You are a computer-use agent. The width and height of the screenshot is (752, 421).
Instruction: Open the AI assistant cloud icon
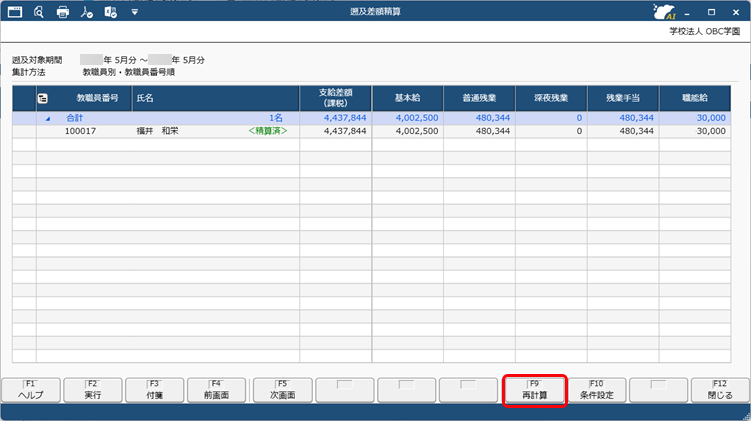[664, 12]
